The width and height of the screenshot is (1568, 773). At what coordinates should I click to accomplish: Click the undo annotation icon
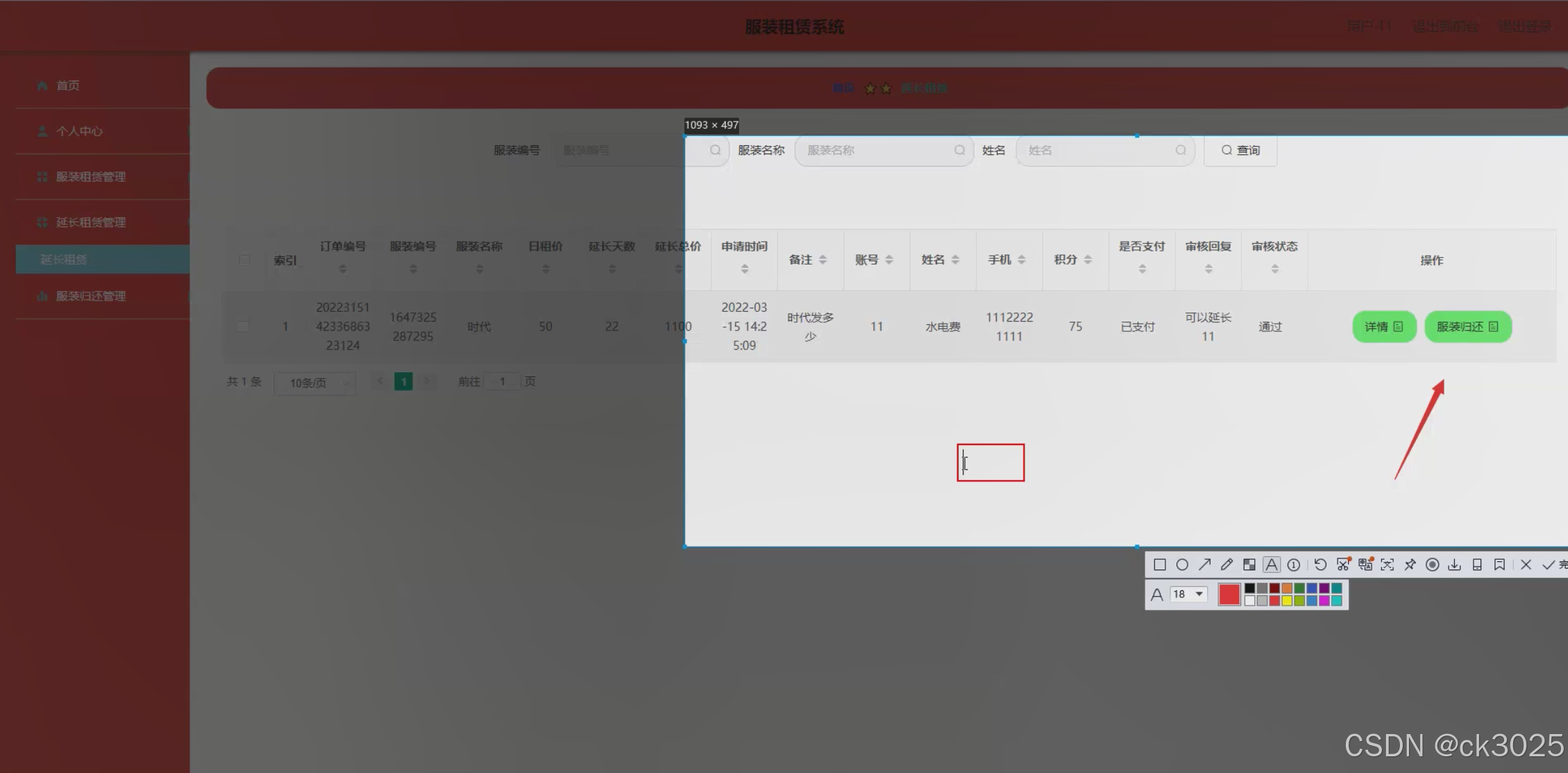click(x=1320, y=565)
